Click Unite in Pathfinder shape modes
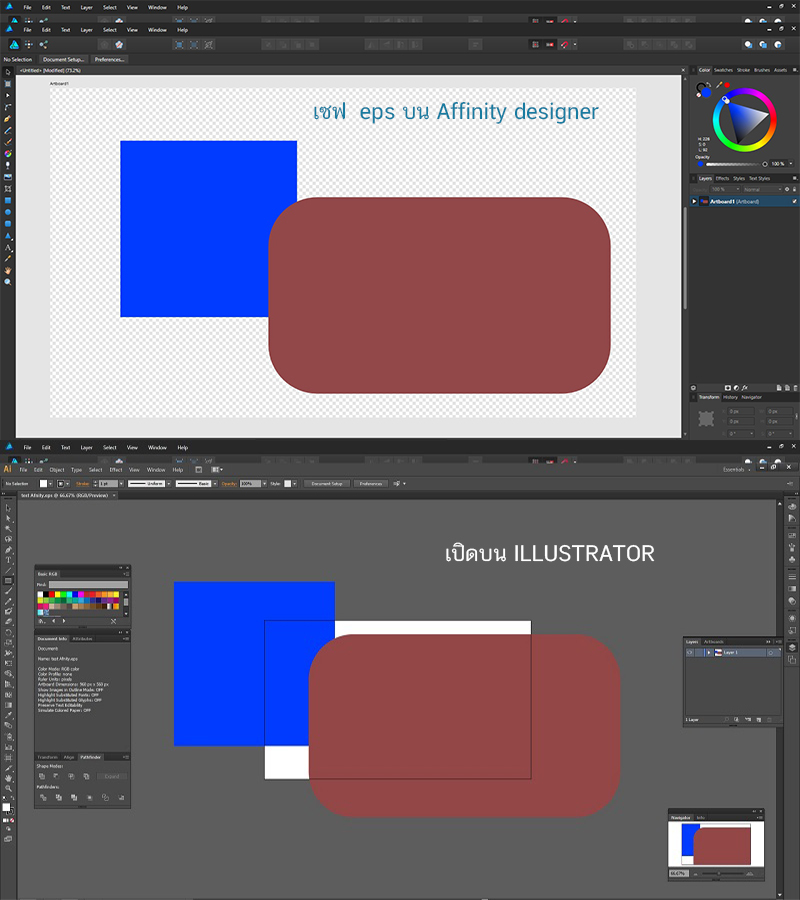The height and width of the screenshot is (900, 800). pos(42,777)
